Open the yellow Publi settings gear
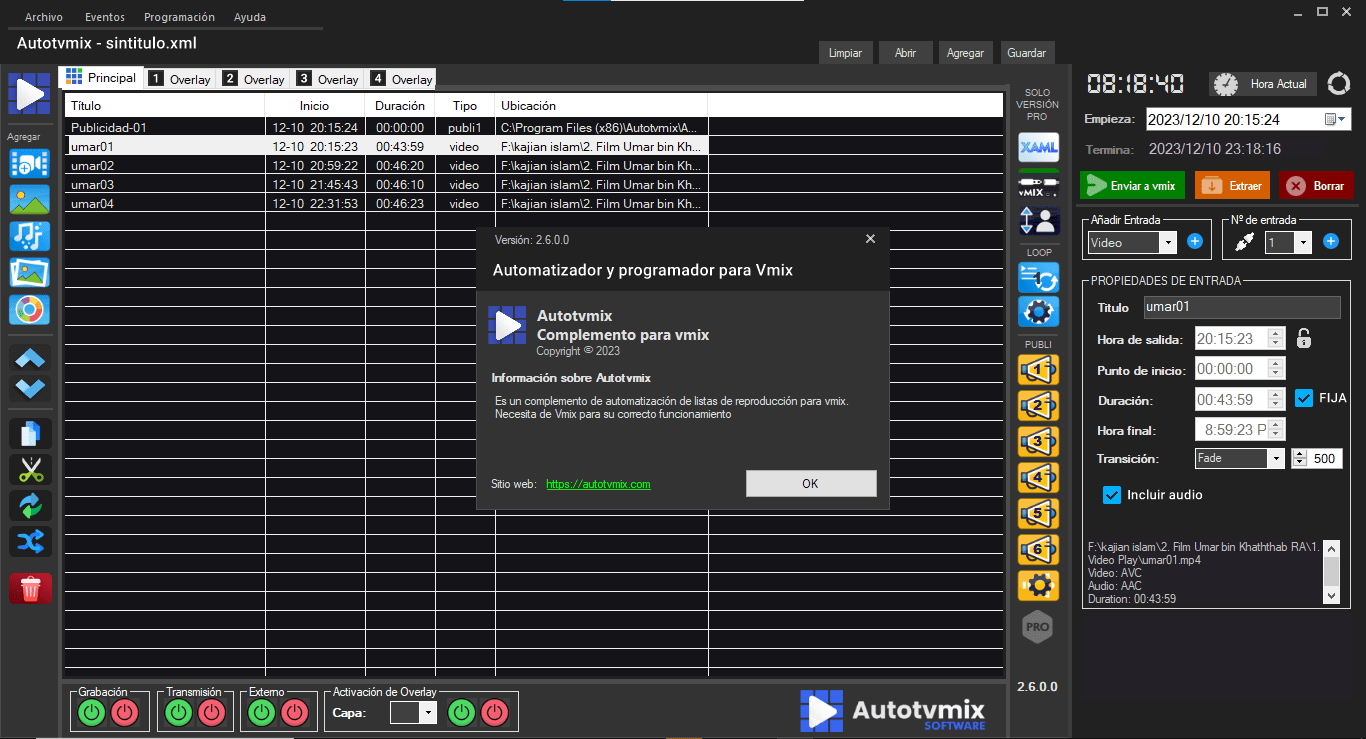The height and width of the screenshot is (739, 1366). pos(1038,585)
